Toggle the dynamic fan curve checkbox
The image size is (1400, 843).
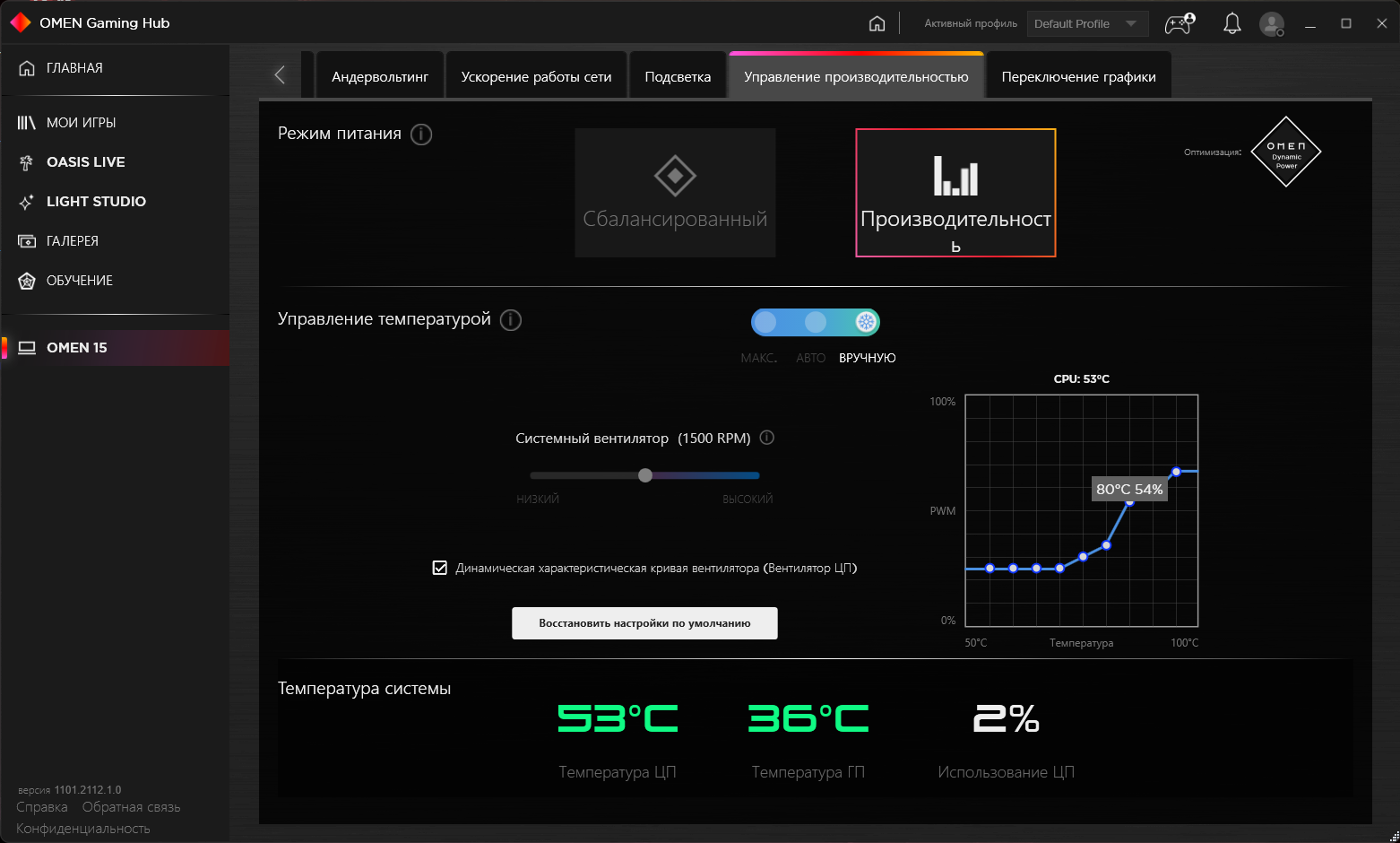point(440,568)
